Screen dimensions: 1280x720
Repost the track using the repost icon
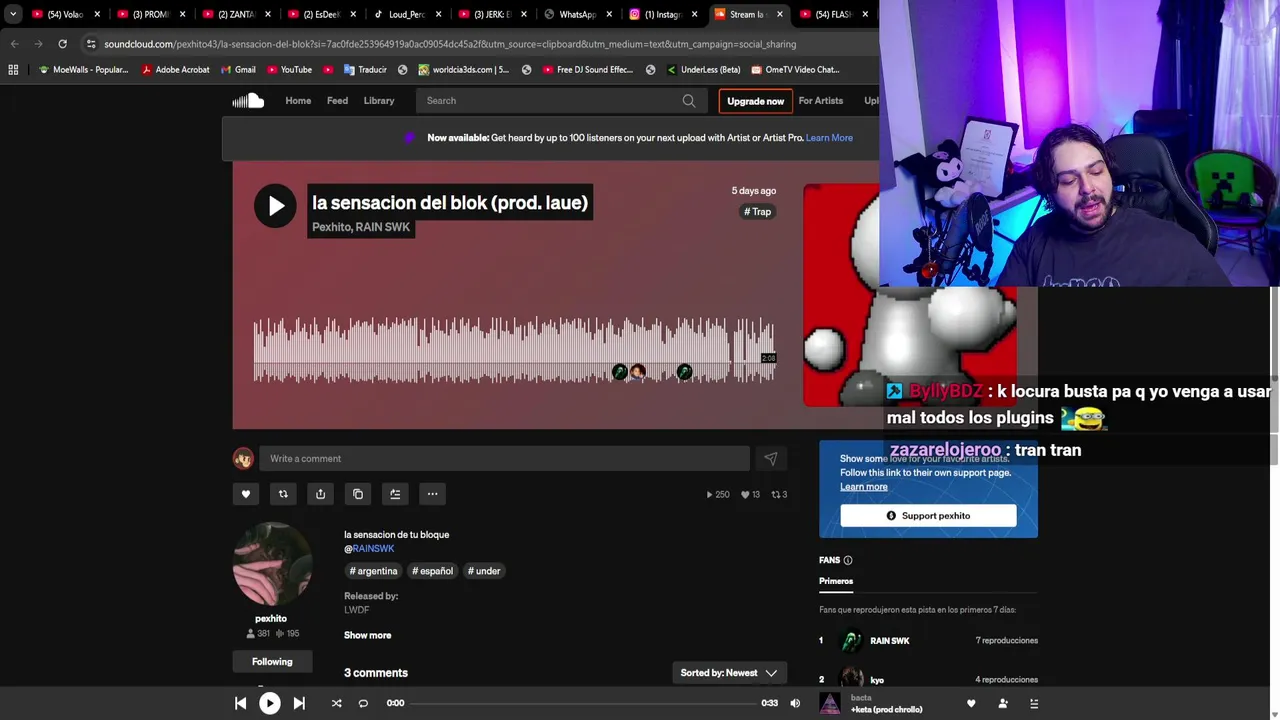point(283,494)
